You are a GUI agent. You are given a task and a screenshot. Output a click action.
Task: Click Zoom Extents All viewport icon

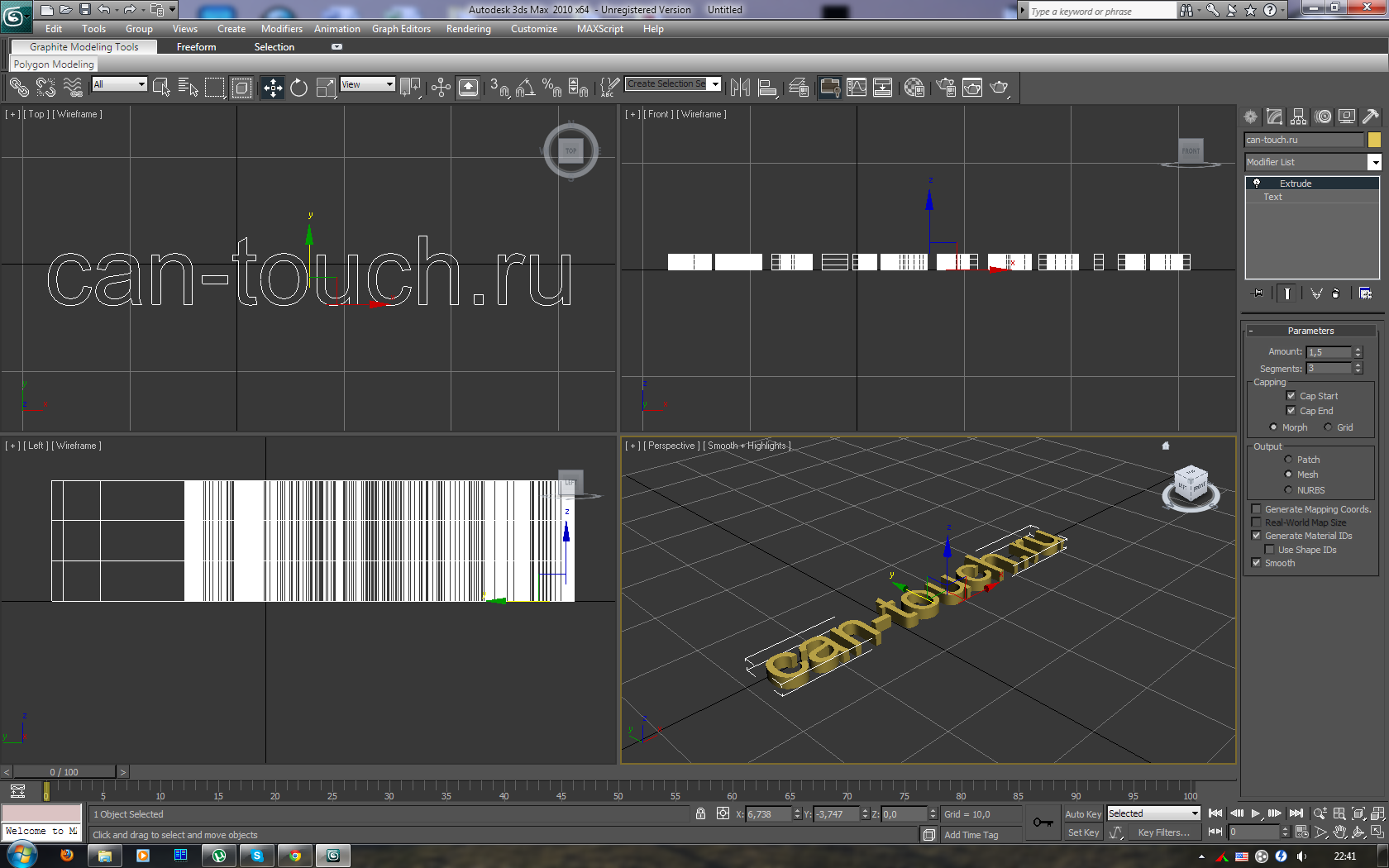pos(1377,813)
